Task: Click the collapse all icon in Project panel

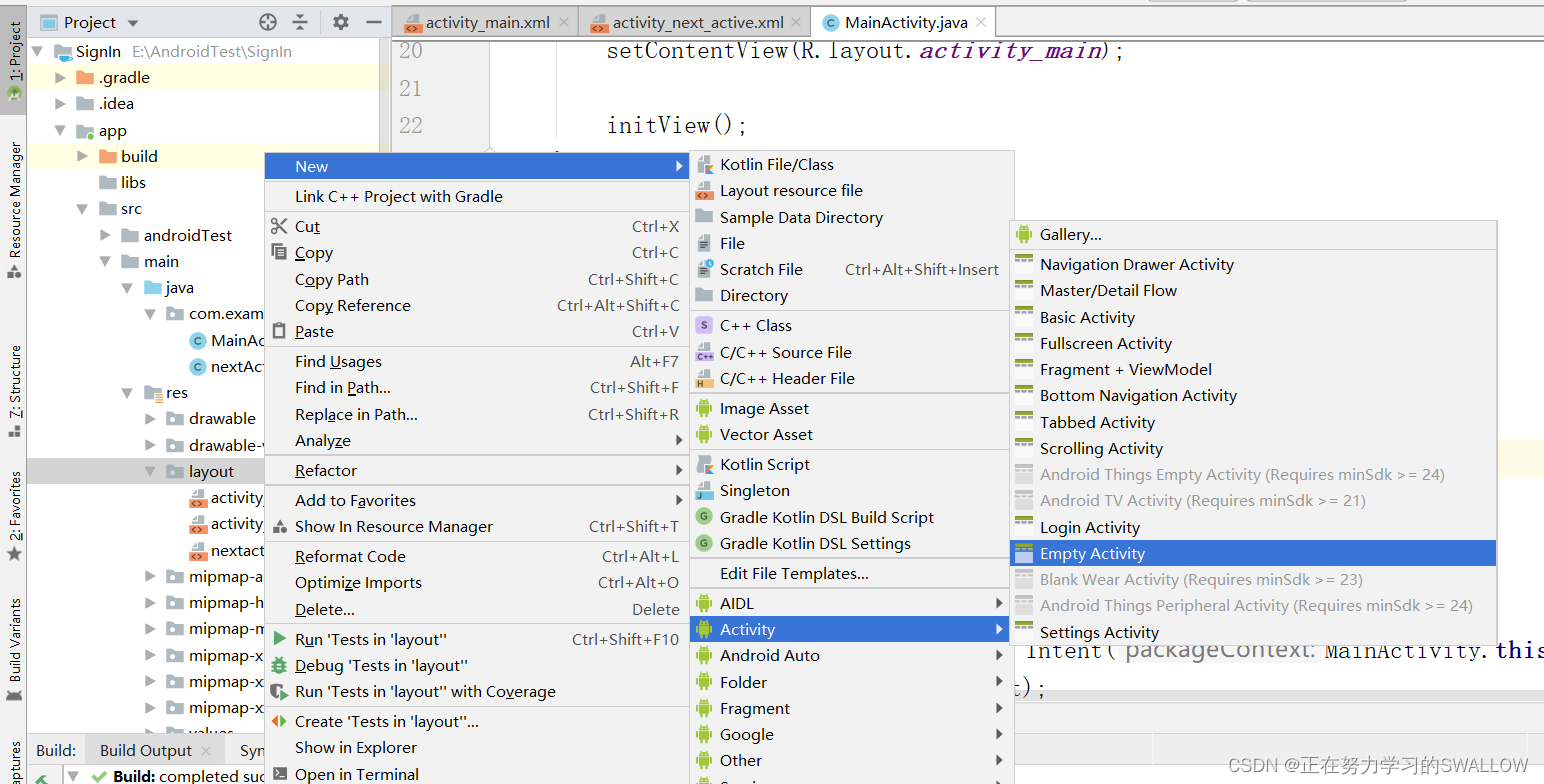Action: [x=300, y=22]
